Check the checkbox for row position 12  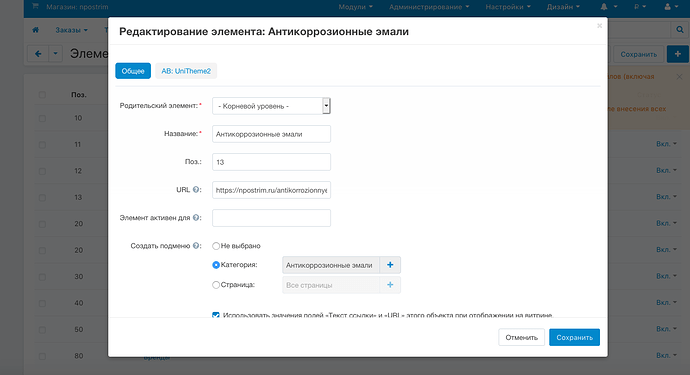[42, 171]
